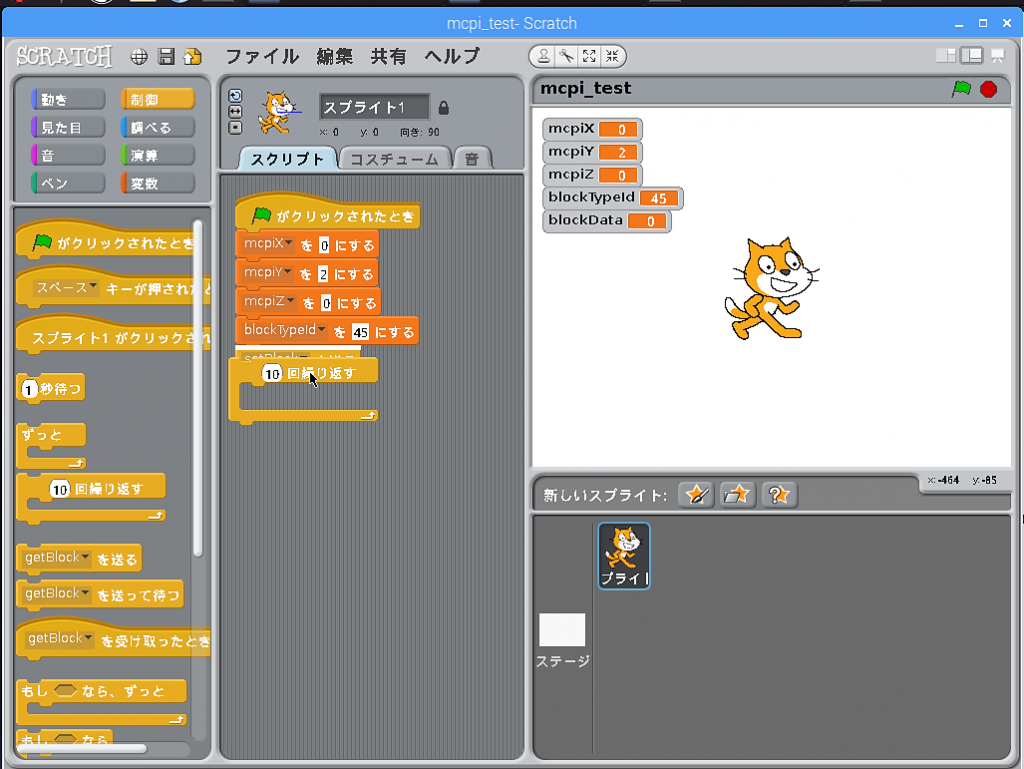Select the 演算 block category
The width and height of the screenshot is (1024, 769).
157,155
